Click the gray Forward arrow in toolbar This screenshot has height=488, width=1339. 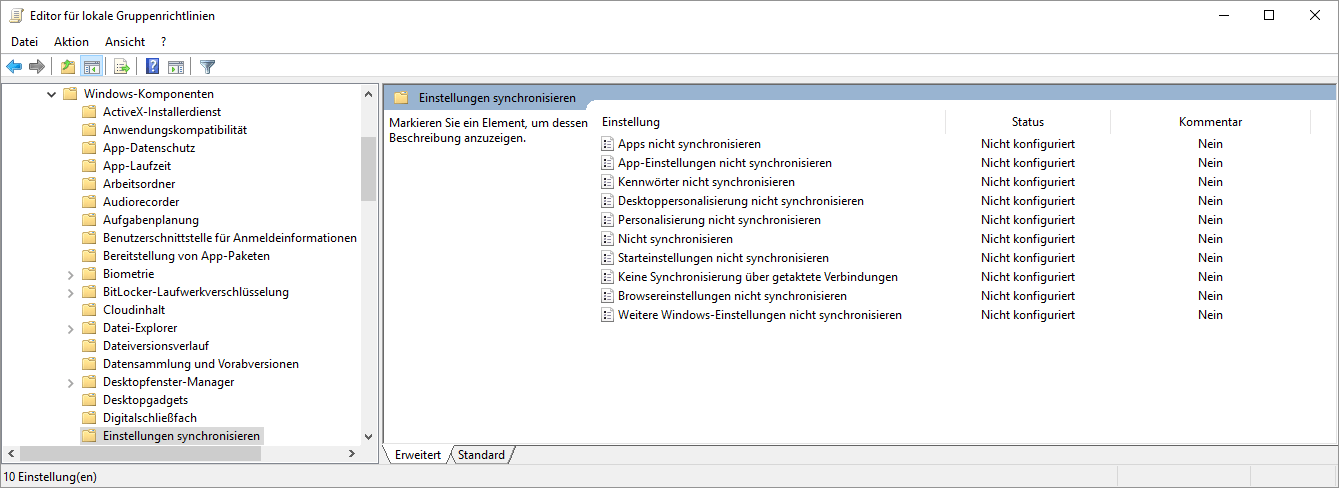click(37, 67)
